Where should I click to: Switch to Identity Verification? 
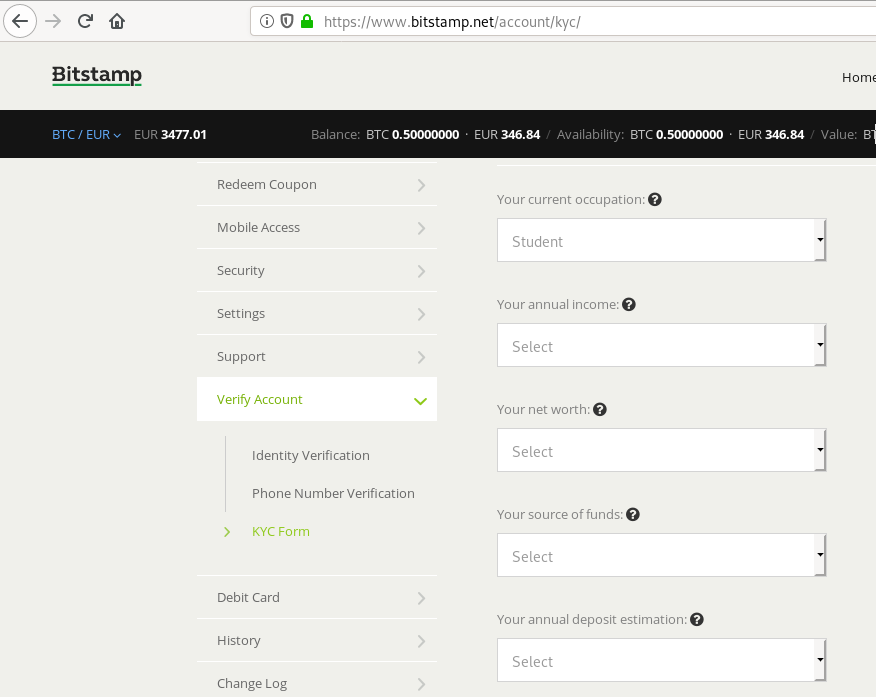click(x=310, y=455)
